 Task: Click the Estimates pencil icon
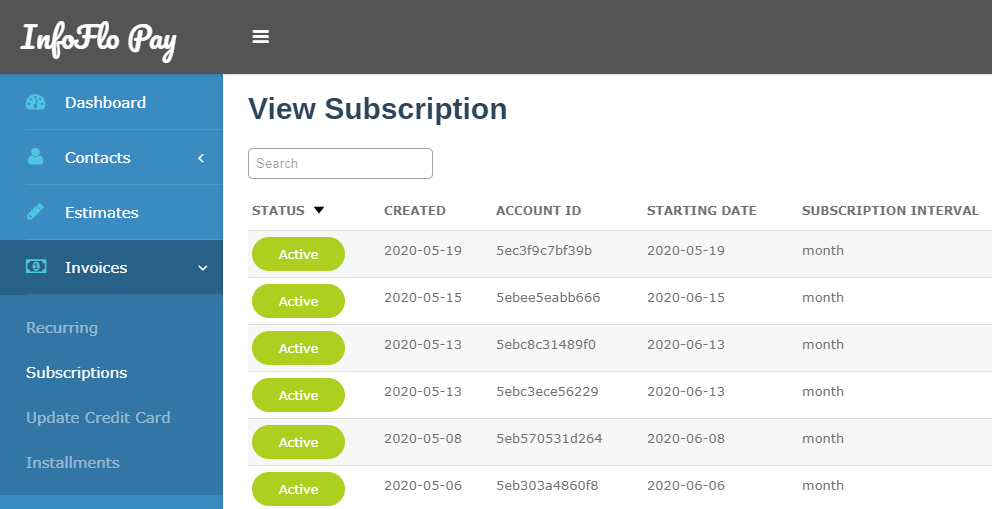pyautogui.click(x=35, y=212)
